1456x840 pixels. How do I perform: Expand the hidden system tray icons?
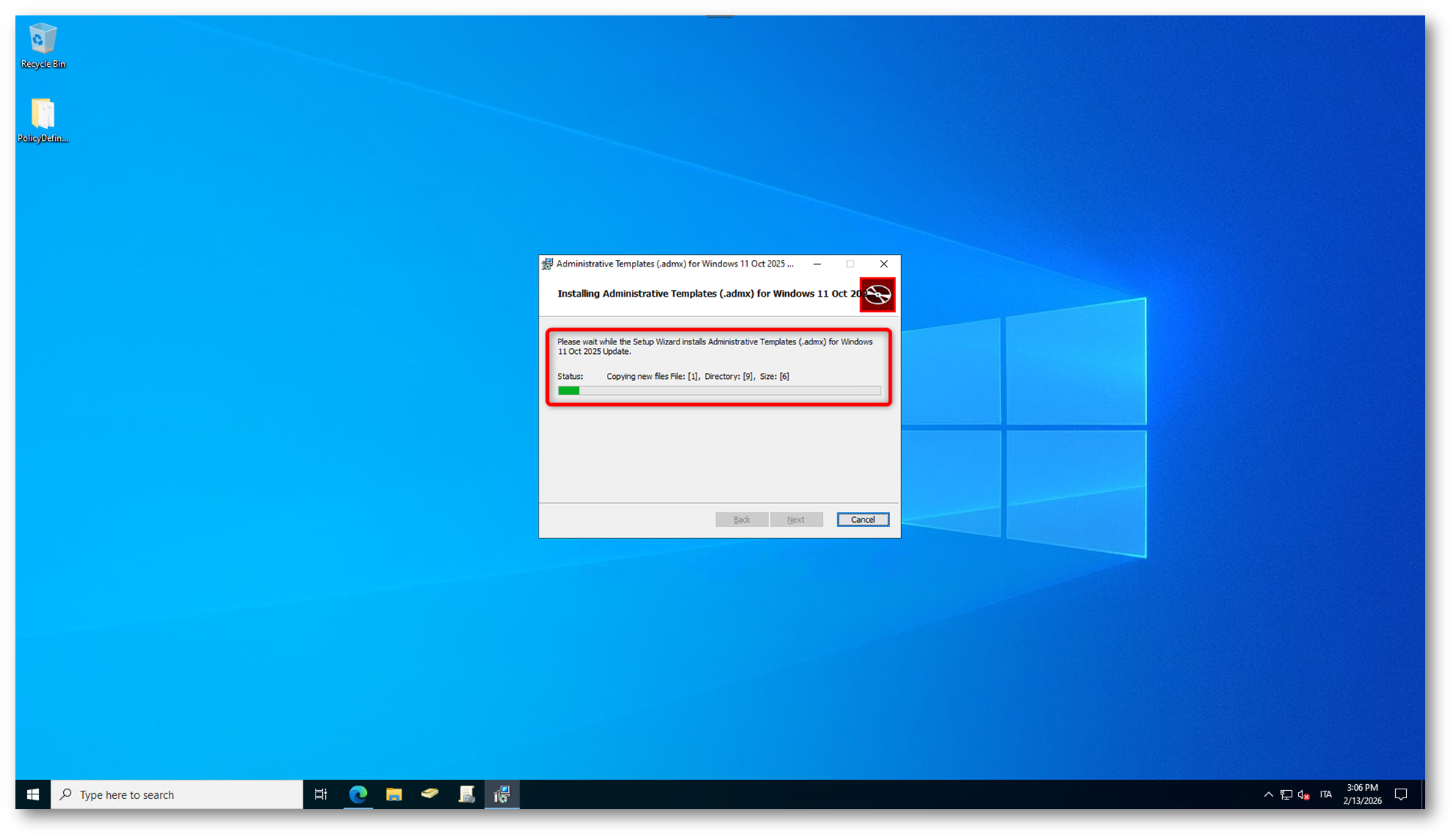[1268, 794]
